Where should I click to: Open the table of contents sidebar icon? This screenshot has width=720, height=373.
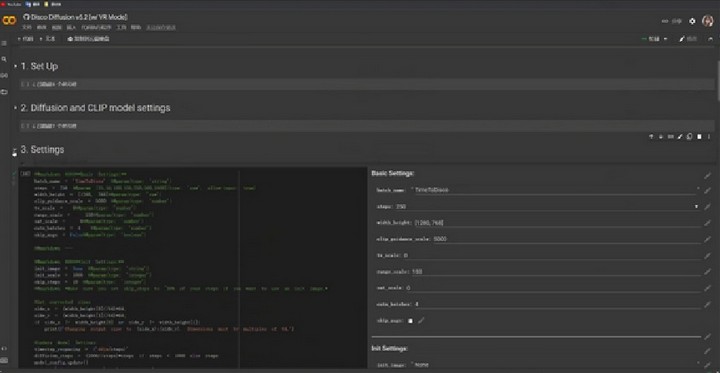pyautogui.click(x=4, y=43)
